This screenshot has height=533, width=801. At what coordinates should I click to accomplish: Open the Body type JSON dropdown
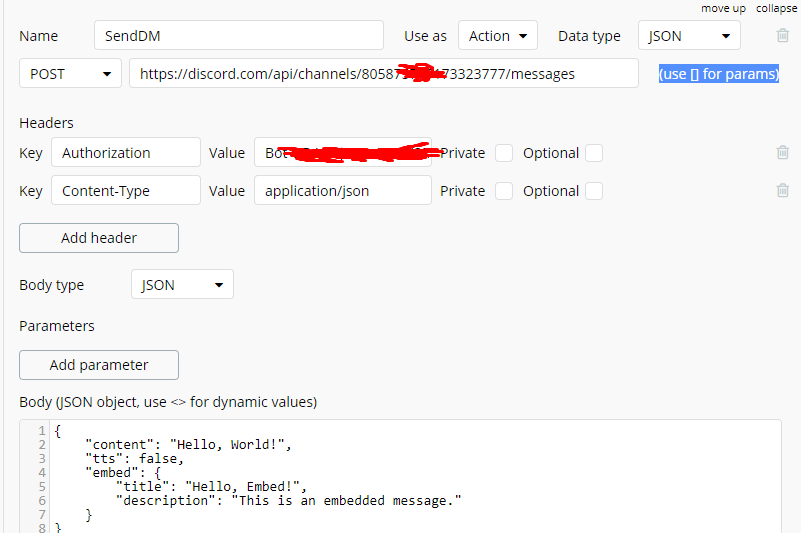[x=182, y=284]
